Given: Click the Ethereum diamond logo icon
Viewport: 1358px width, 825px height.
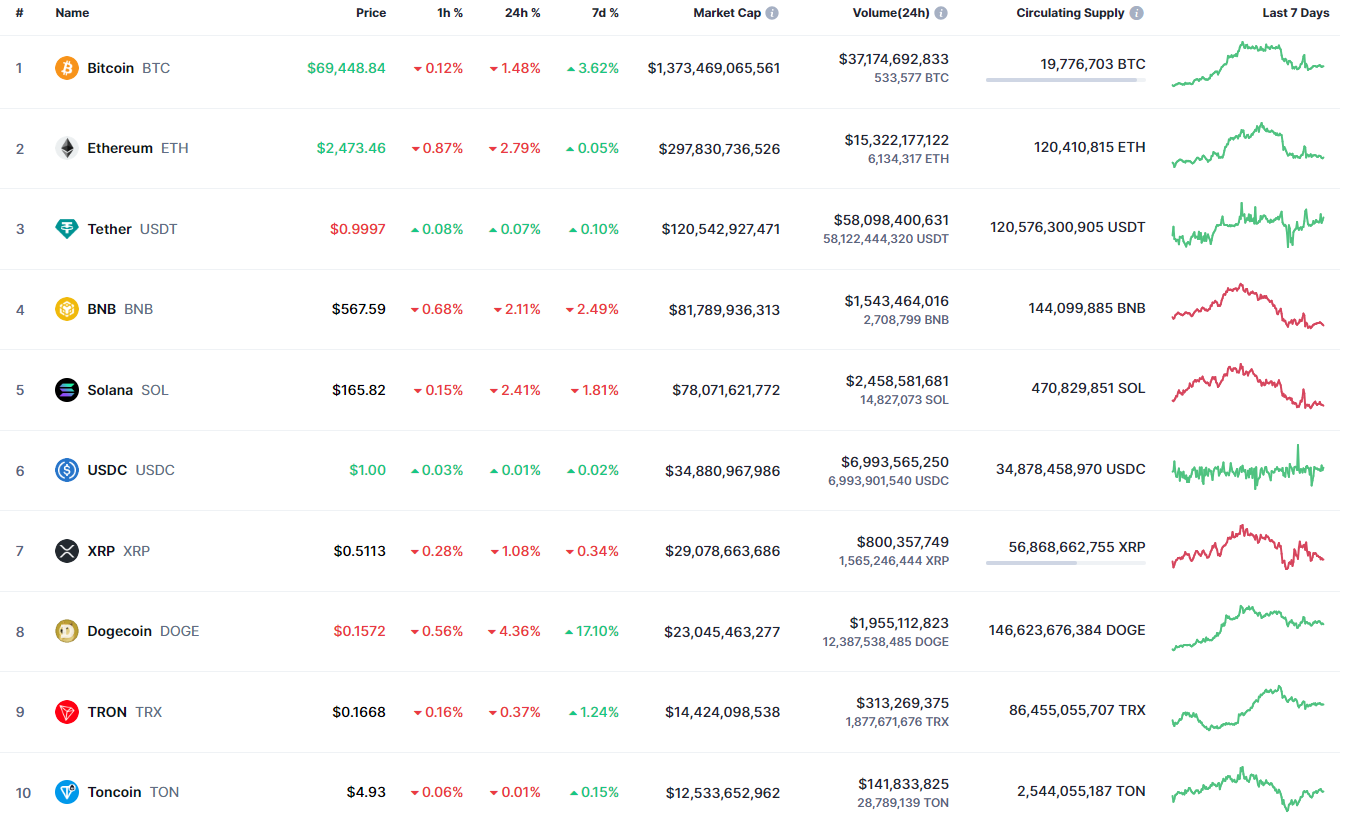Looking at the screenshot, I should click(67, 148).
